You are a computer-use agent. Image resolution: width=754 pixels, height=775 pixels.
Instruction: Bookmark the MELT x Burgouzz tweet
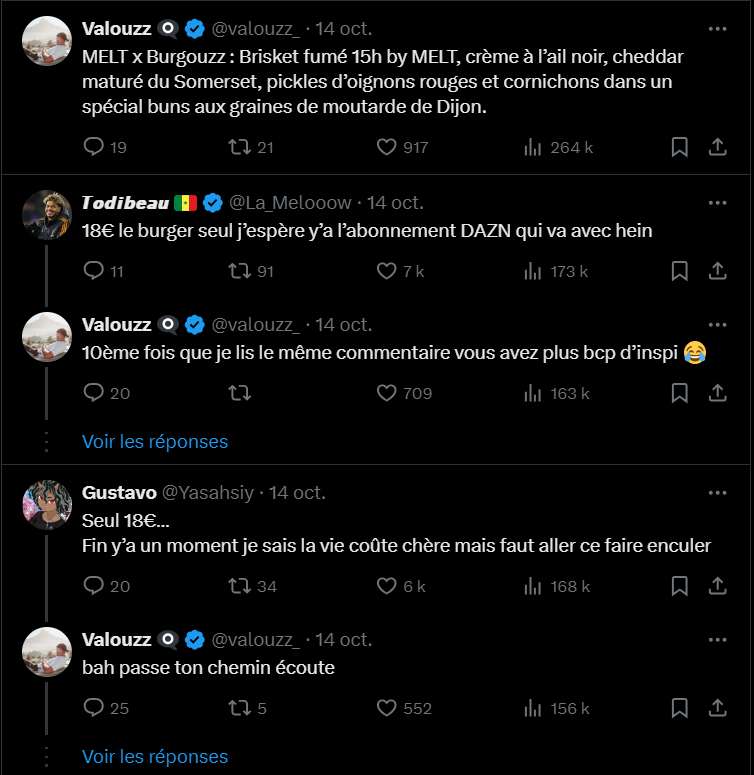click(x=679, y=147)
